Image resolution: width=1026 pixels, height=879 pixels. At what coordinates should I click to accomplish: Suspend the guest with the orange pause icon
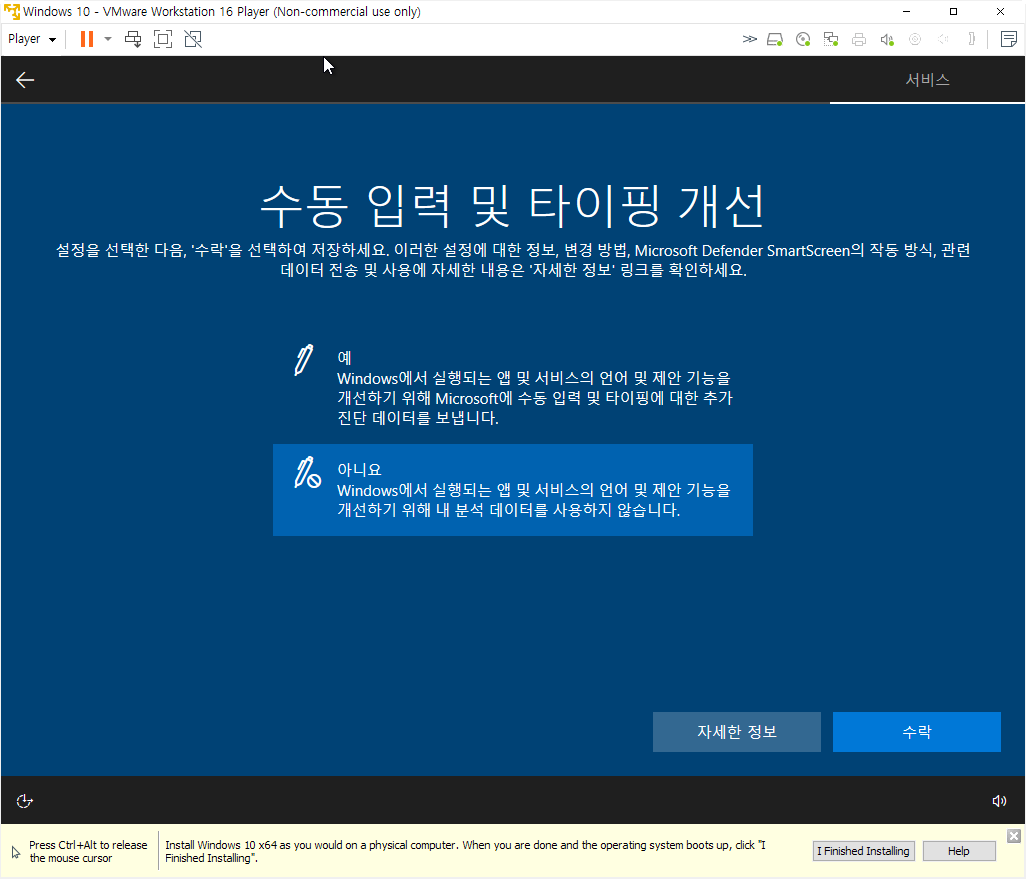click(x=86, y=39)
